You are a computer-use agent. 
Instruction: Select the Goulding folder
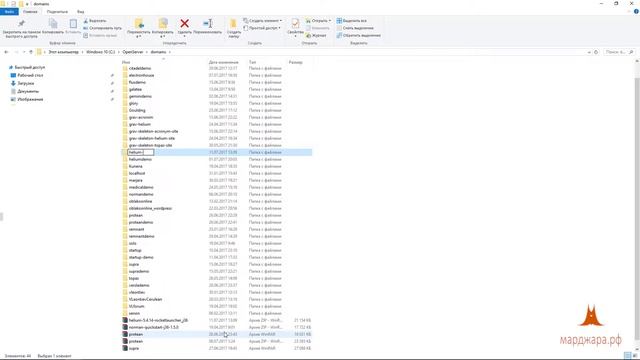coord(137,110)
